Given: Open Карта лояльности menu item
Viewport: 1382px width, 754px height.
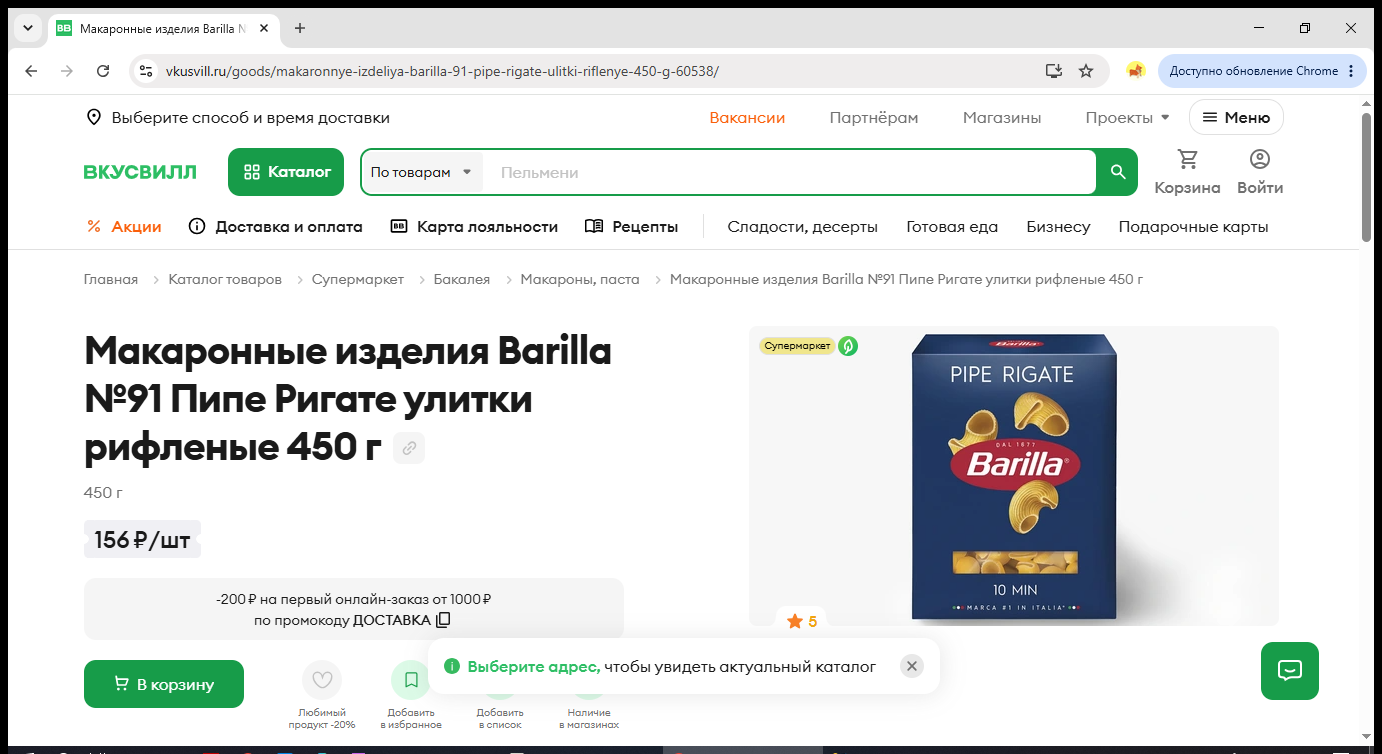Looking at the screenshot, I should [474, 227].
